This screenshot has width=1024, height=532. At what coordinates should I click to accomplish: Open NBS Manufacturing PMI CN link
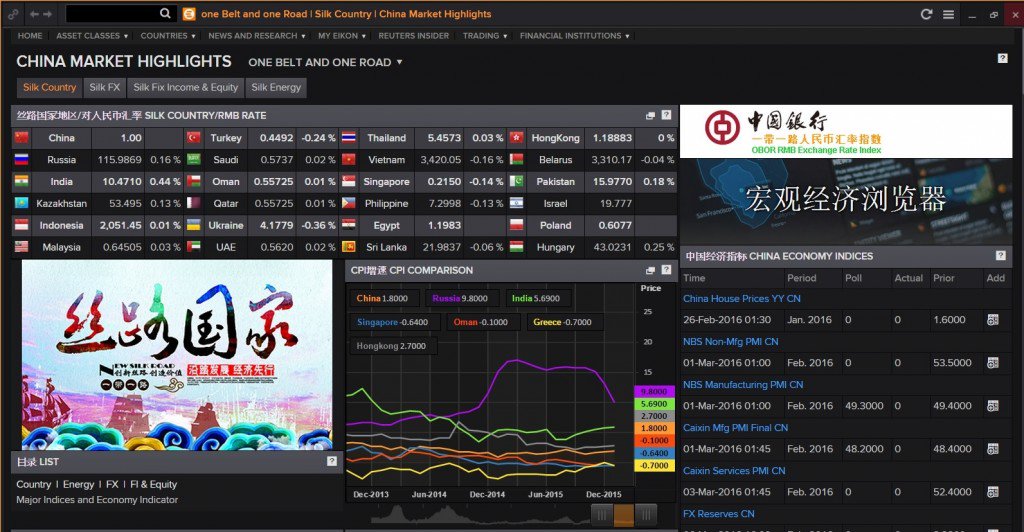[x=743, y=384]
